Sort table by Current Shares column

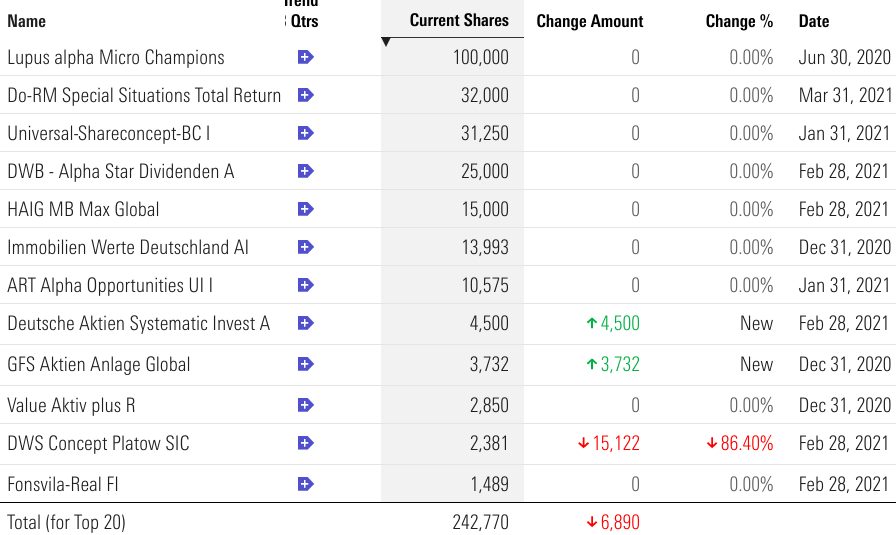(x=458, y=20)
